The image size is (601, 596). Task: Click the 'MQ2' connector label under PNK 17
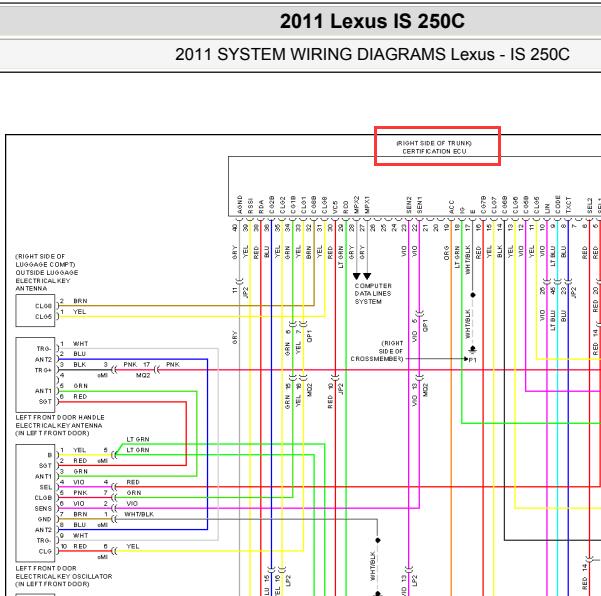[143, 375]
